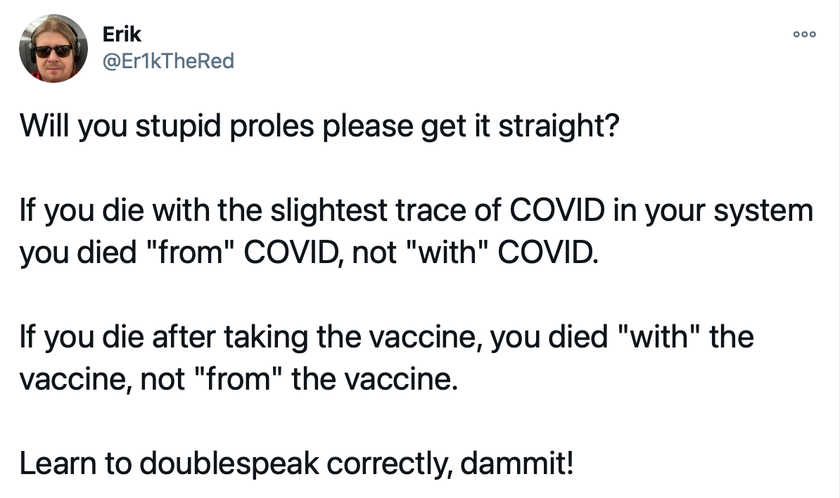Click the line starting 'If you die with'

(416, 210)
